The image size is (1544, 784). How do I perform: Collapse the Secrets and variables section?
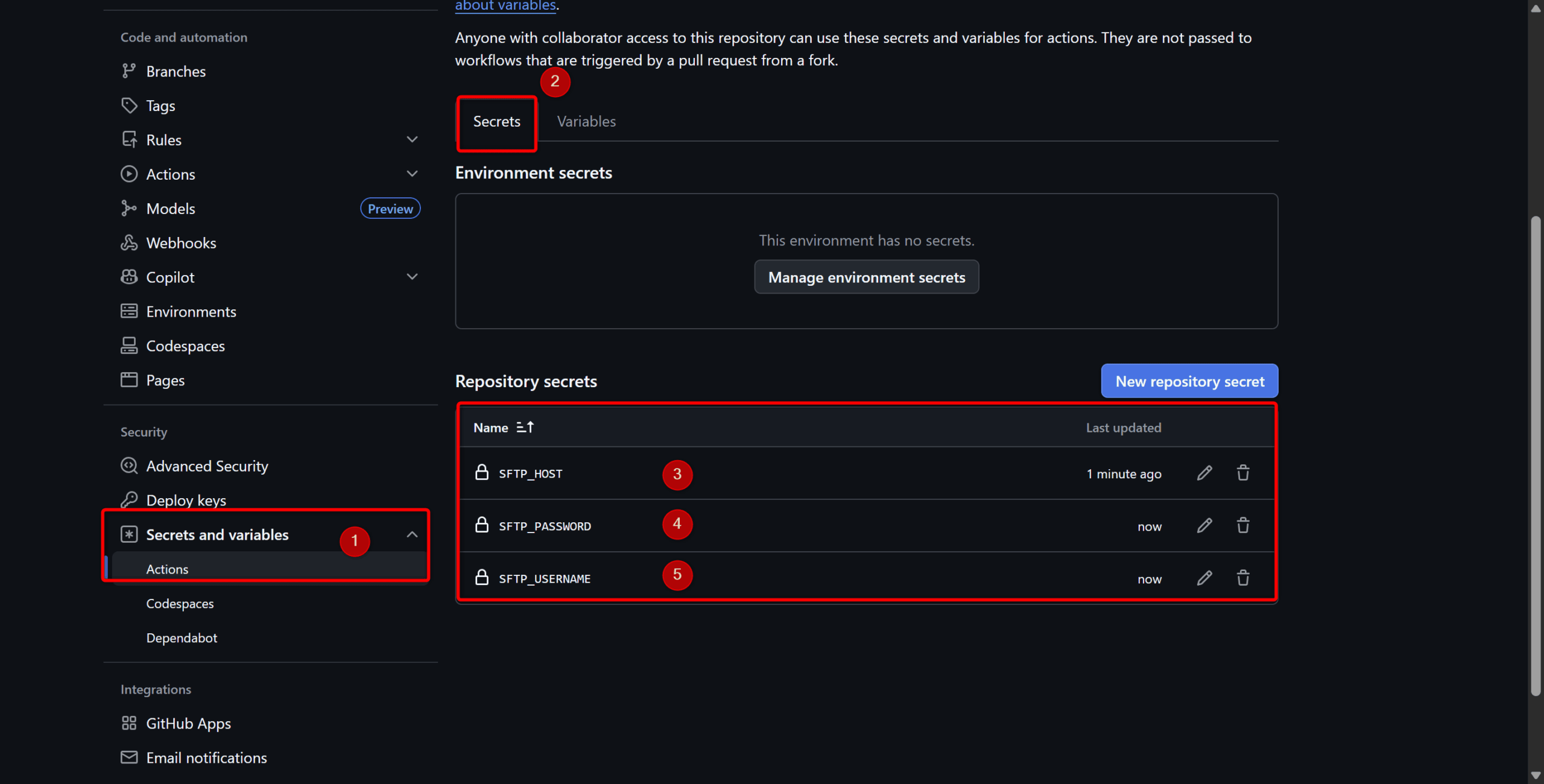coord(412,535)
